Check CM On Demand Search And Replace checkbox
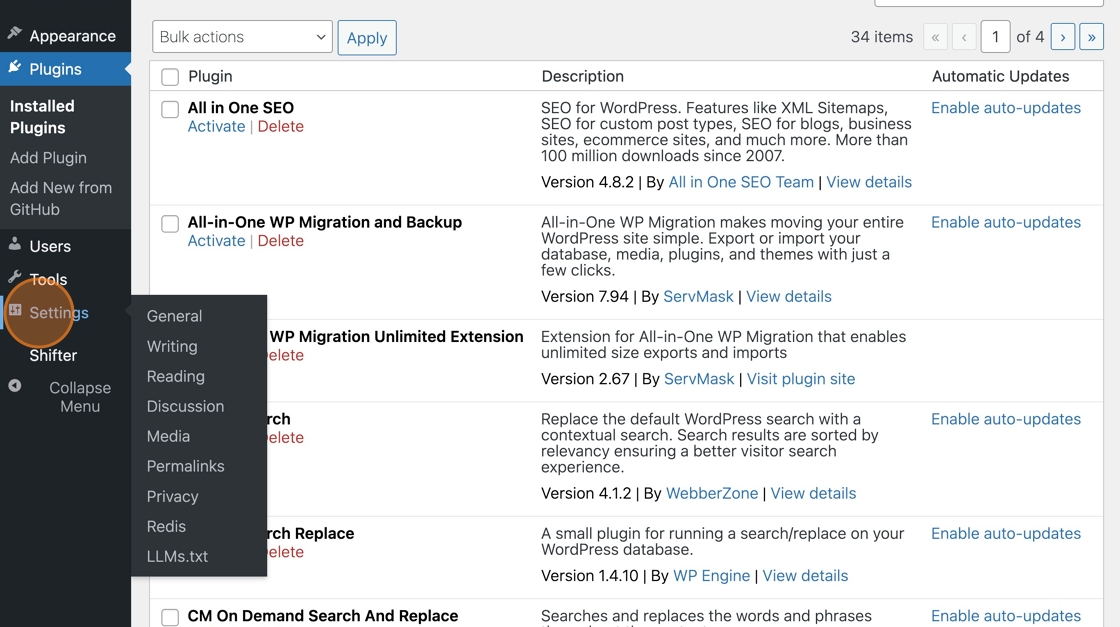Screen dimensions: 1120x627 [170, 617]
